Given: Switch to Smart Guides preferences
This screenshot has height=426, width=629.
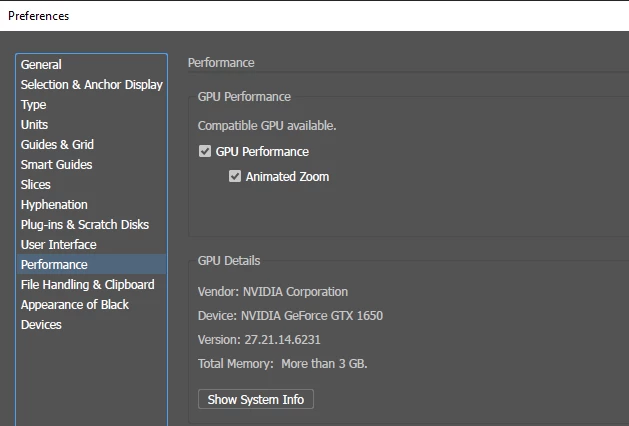Looking at the screenshot, I should pyautogui.click(x=56, y=165).
